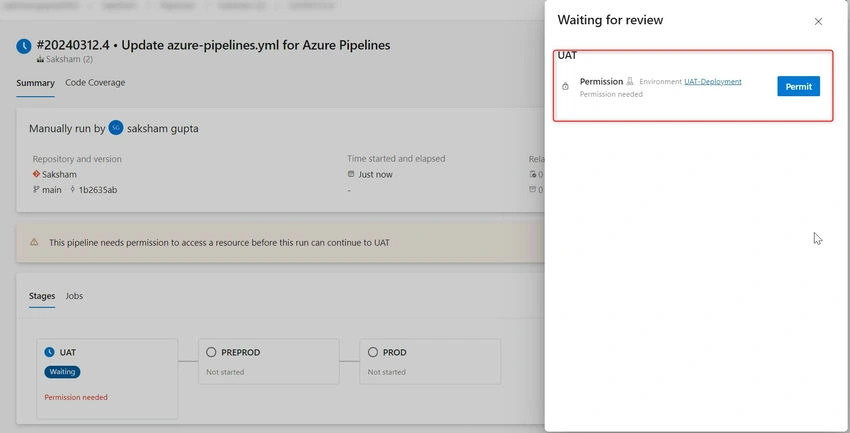Select the Stages tab

point(42,296)
